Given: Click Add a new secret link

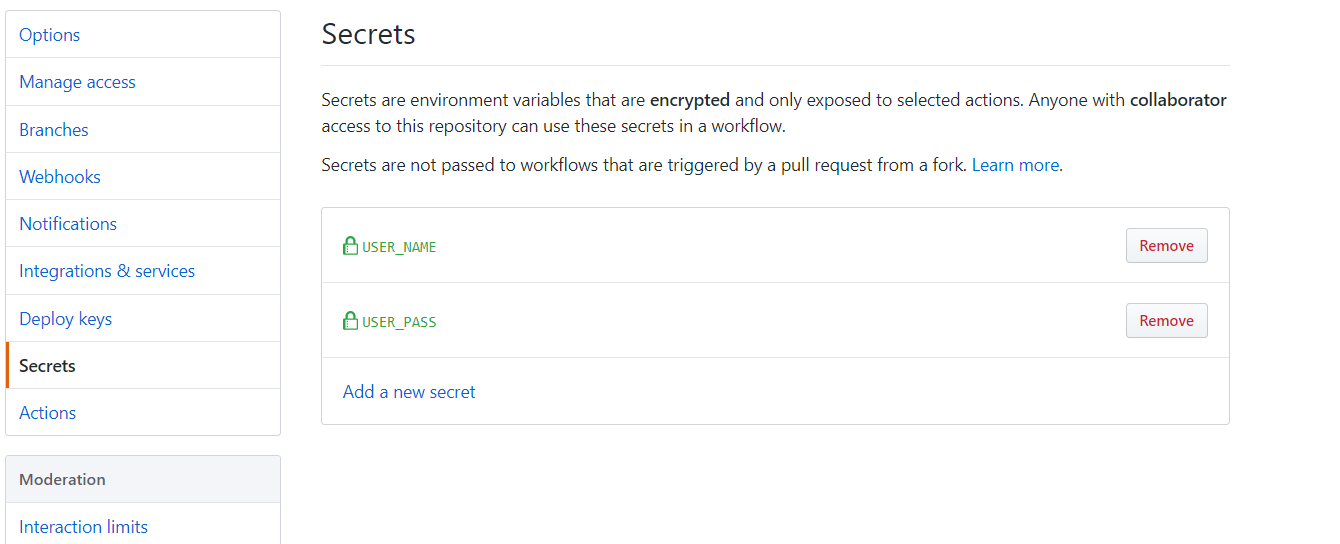Looking at the screenshot, I should click(409, 392).
